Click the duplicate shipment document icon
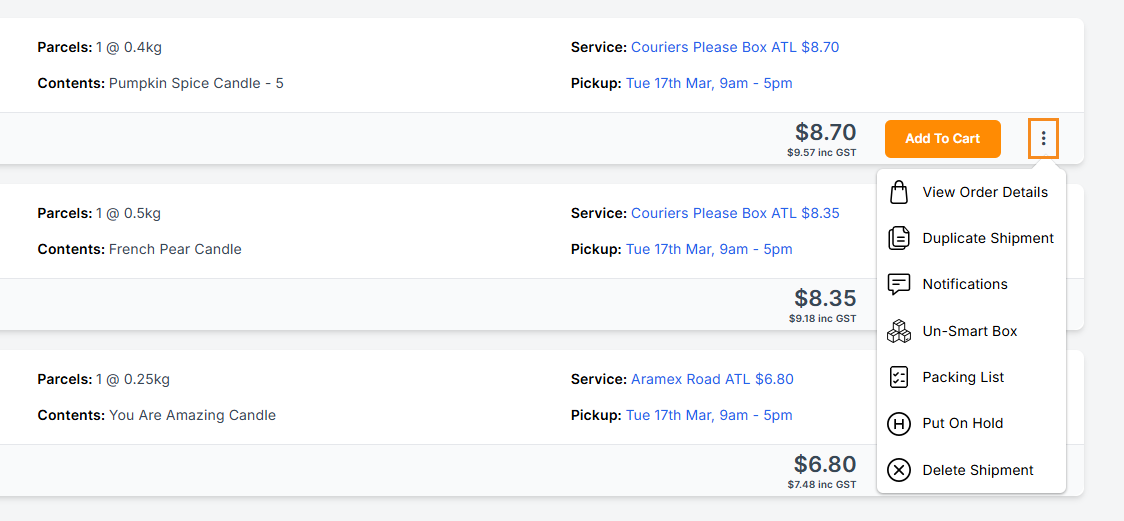 click(899, 238)
